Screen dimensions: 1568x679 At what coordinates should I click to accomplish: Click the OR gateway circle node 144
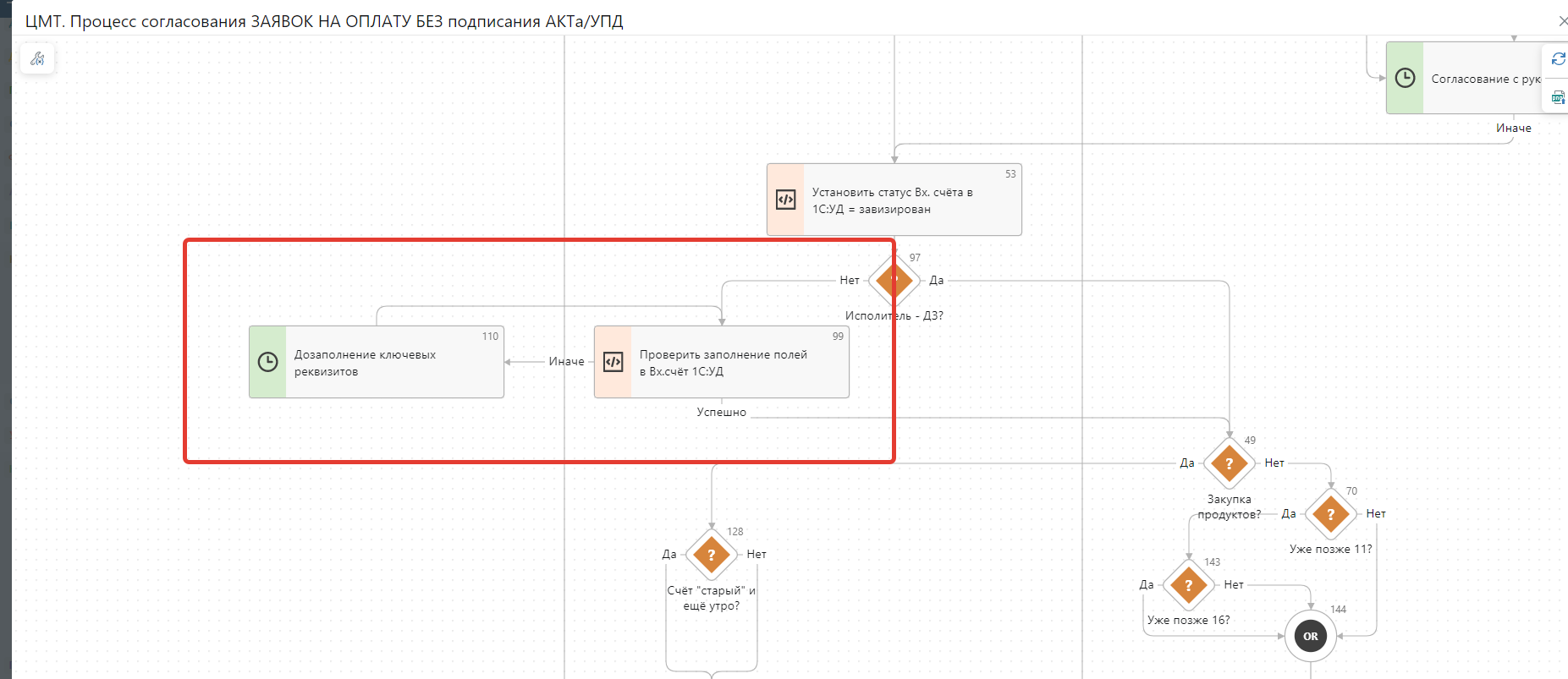point(1310,636)
